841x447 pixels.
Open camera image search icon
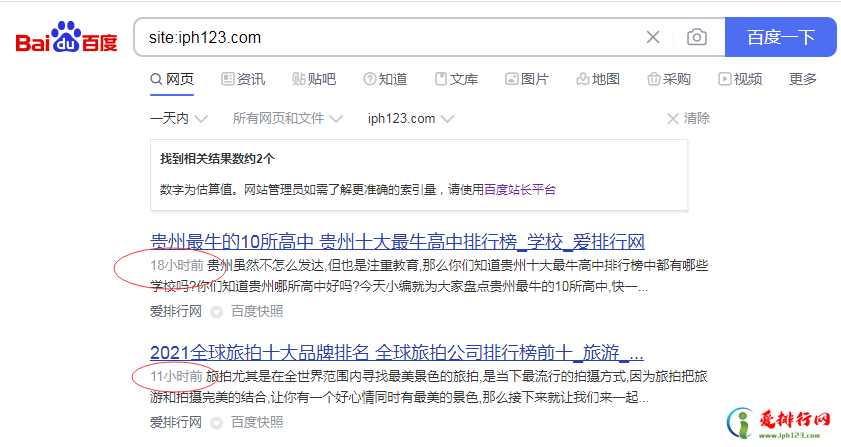point(697,38)
